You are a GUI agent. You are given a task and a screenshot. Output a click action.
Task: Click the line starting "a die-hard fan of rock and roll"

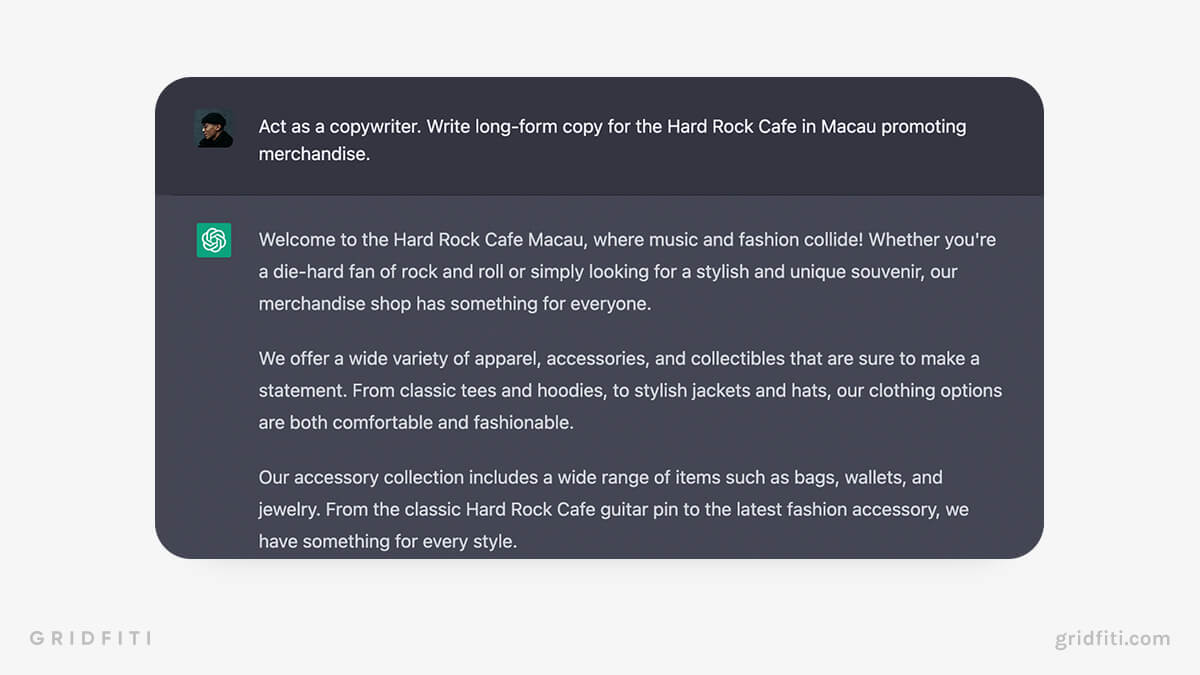(x=608, y=272)
